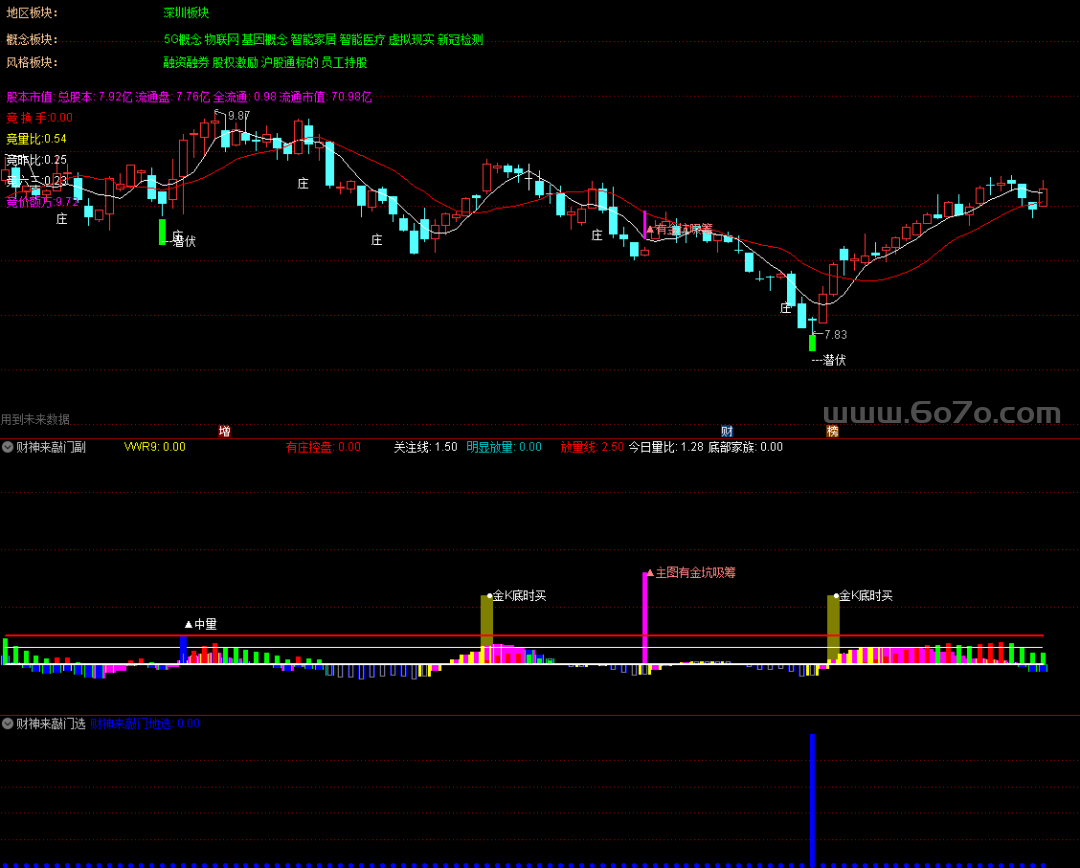Open the 财神来敲门副 indicator name menu
This screenshot has width=1080, height=868.
(51, 447)
